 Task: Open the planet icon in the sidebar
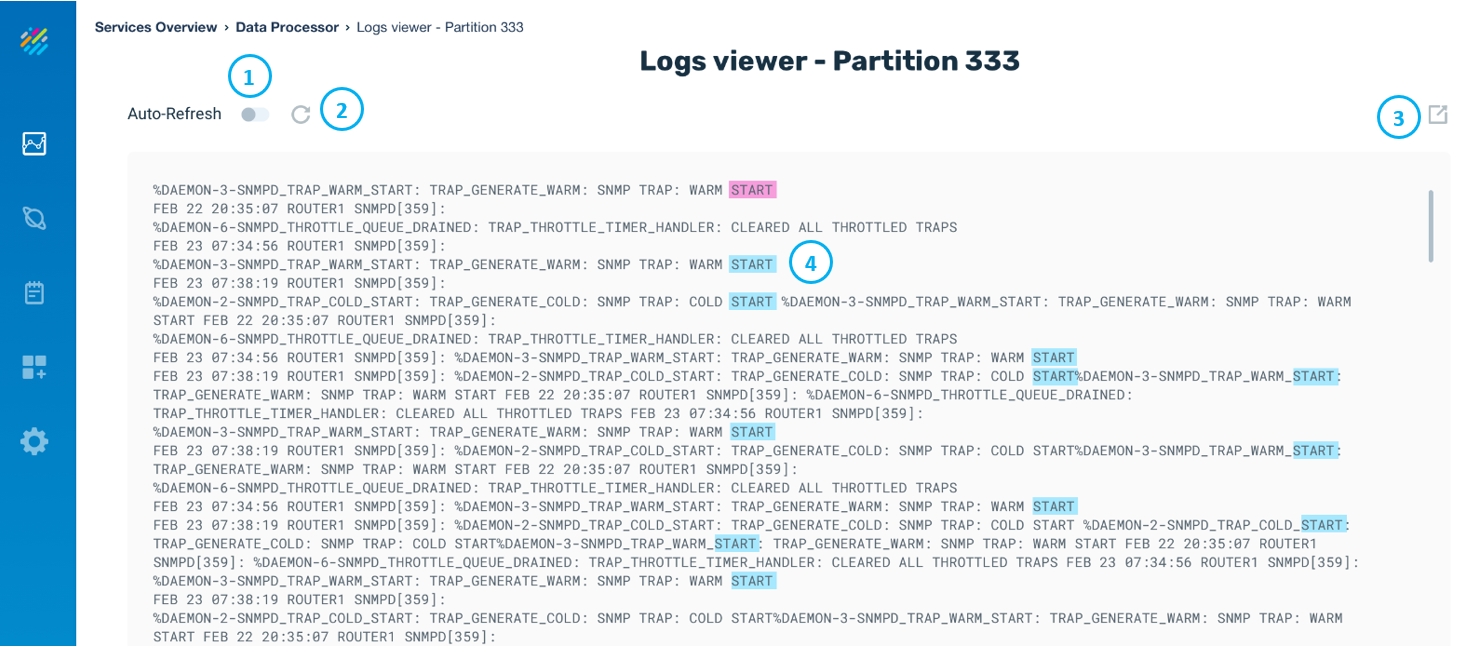34,219
